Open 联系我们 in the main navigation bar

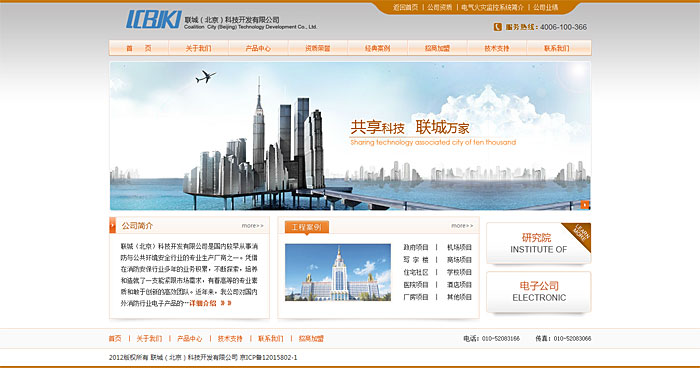(x=557, y=48)
